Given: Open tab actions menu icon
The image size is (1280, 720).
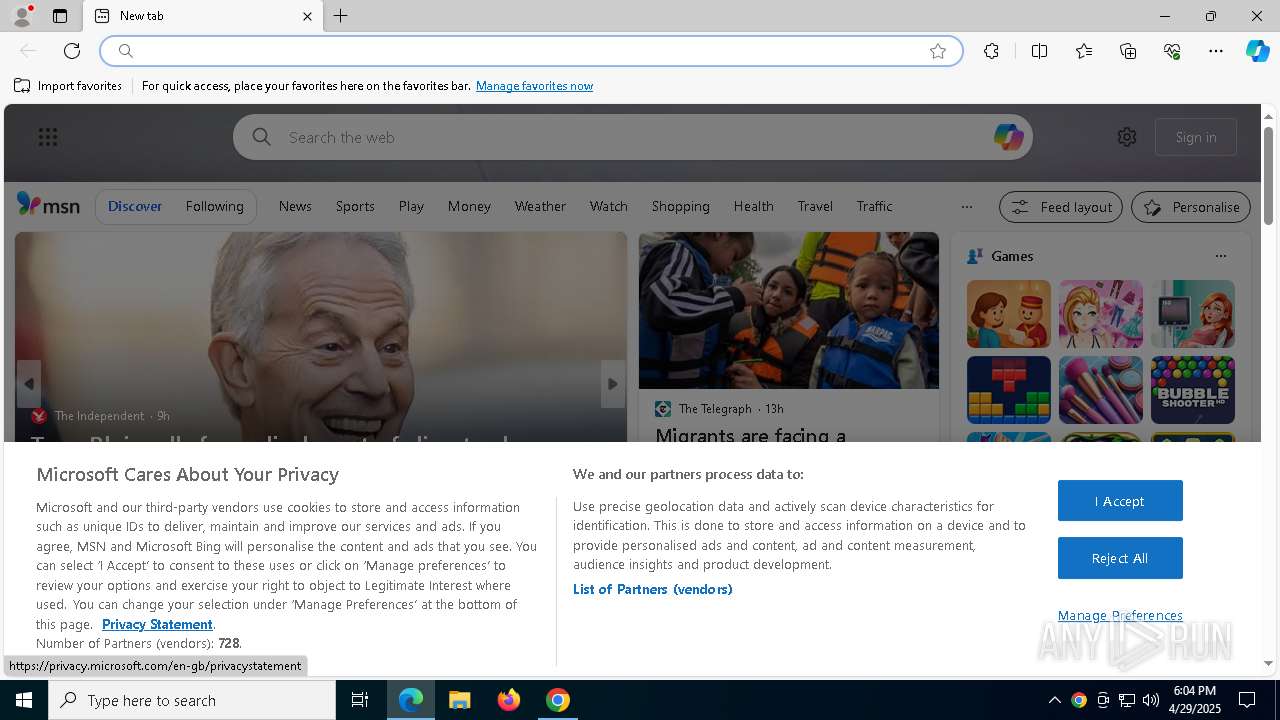Looking at the screenshot, I should coord(60,16).
